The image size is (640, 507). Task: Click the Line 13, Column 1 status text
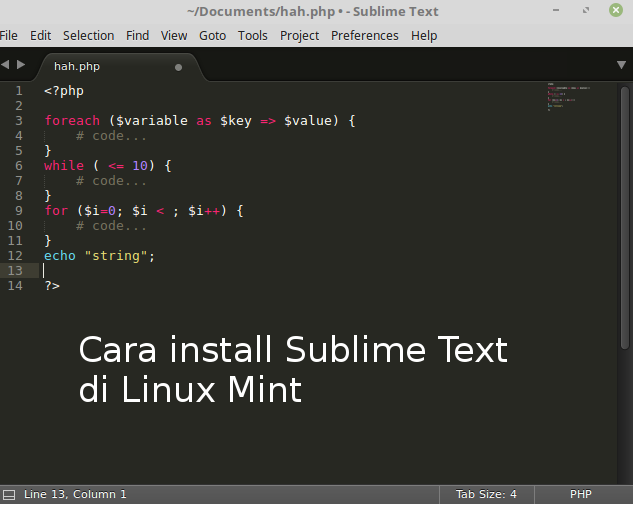pos(75,494)
